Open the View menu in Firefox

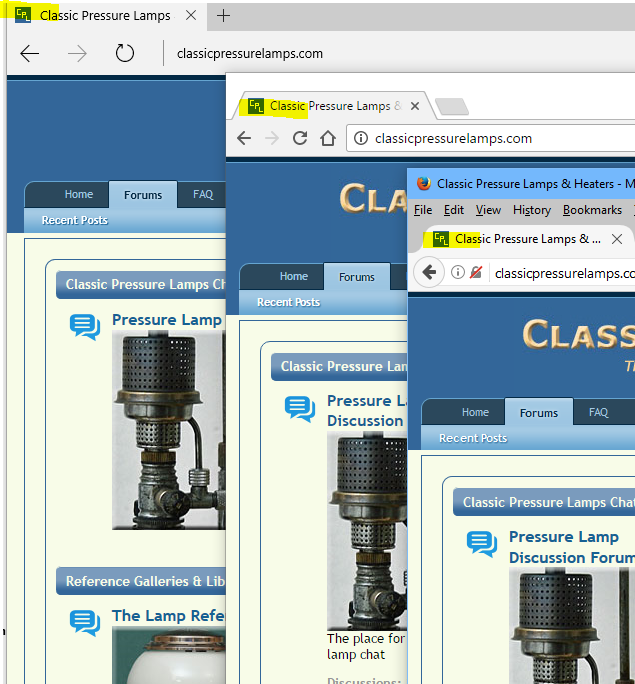coord(488,210)
